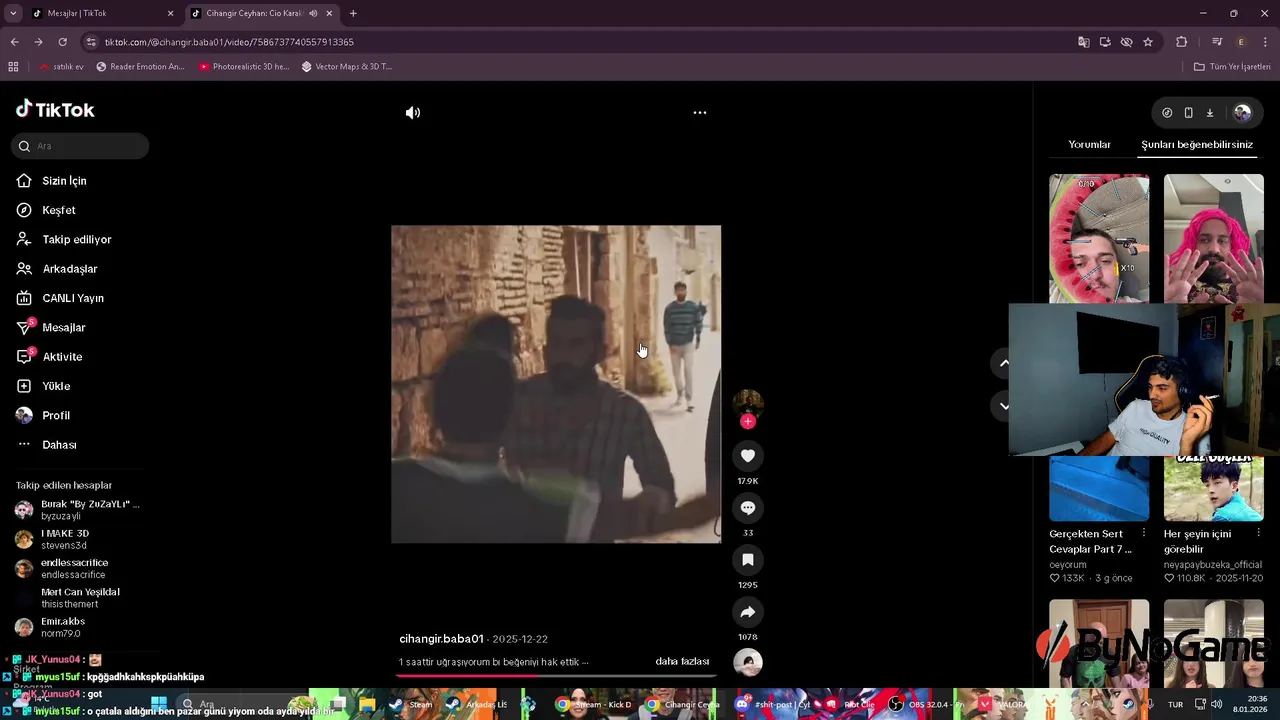Open the profile avatar in TikTok header
The image size is (1280, 720).
(1242, 113)
